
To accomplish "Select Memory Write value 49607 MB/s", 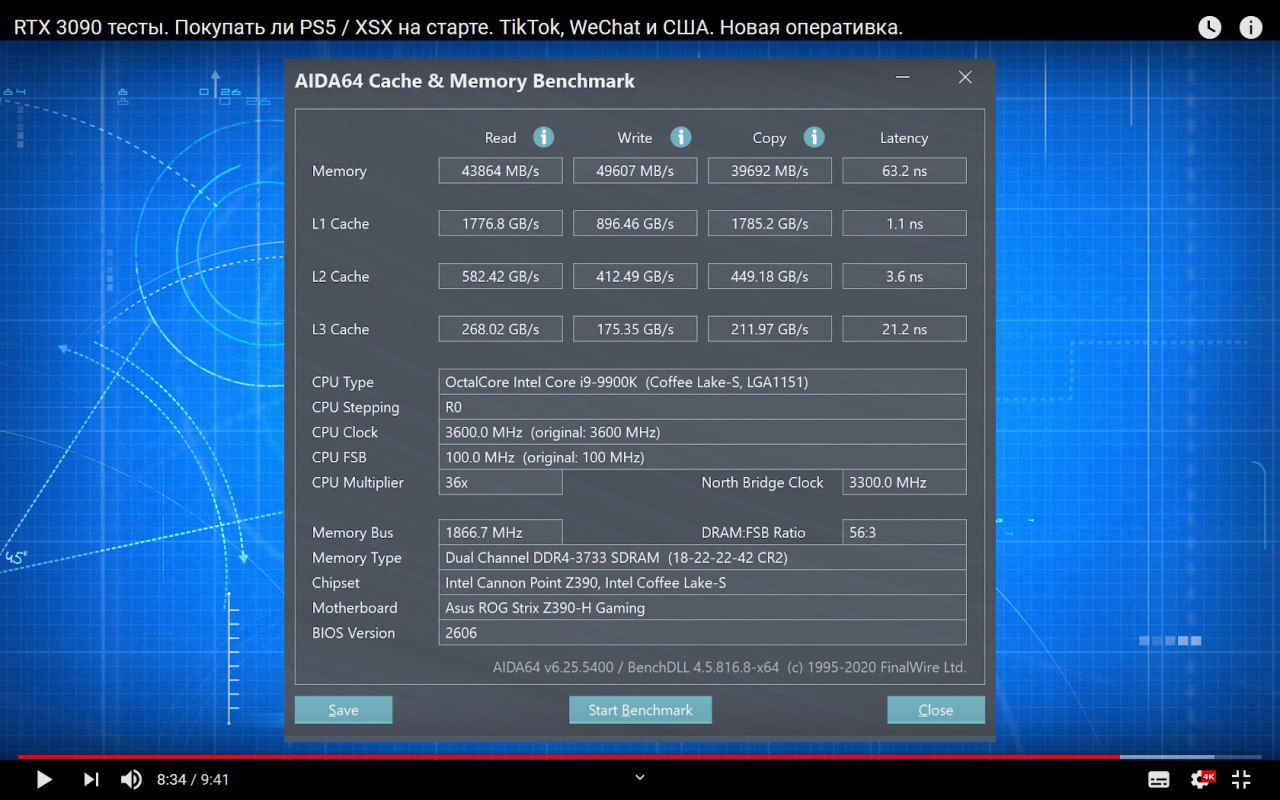I will (635, 170).
